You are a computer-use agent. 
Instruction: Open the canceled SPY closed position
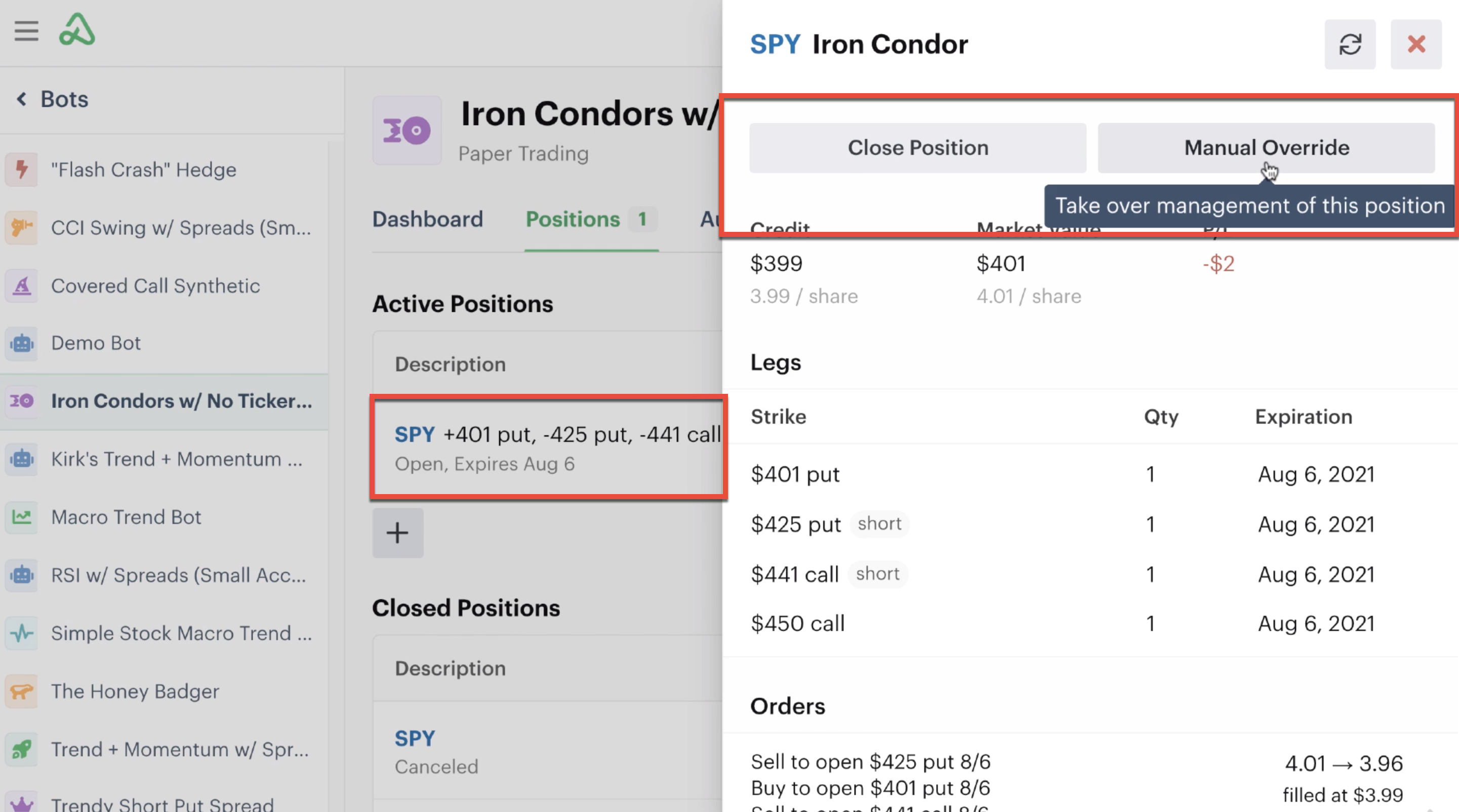pos(548,751)
